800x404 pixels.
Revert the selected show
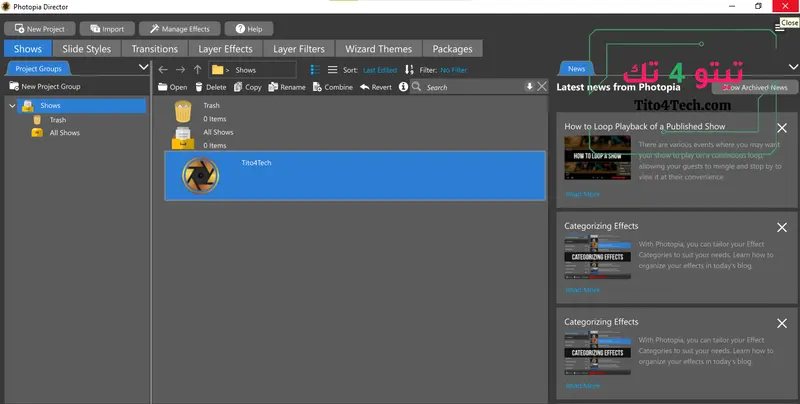376,87
